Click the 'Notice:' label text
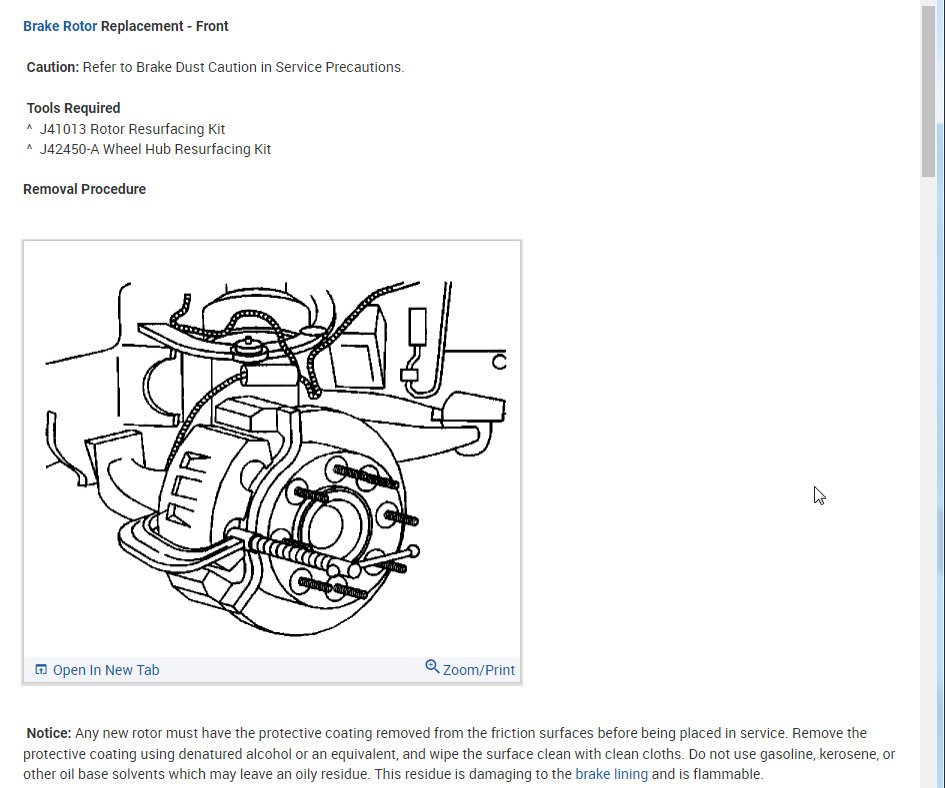The image size is (945, 788). click(x=49, y=733)
